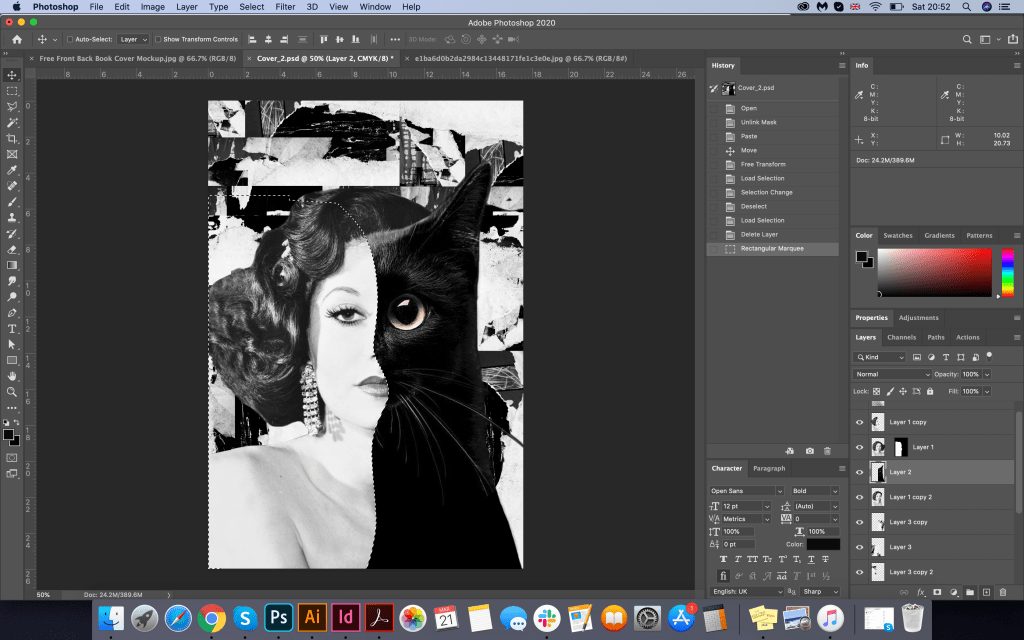The height and width of the screenshot is (640, 1024).
Task: Select the Horizontal Type tool
Action: click(x=12, y=328)
